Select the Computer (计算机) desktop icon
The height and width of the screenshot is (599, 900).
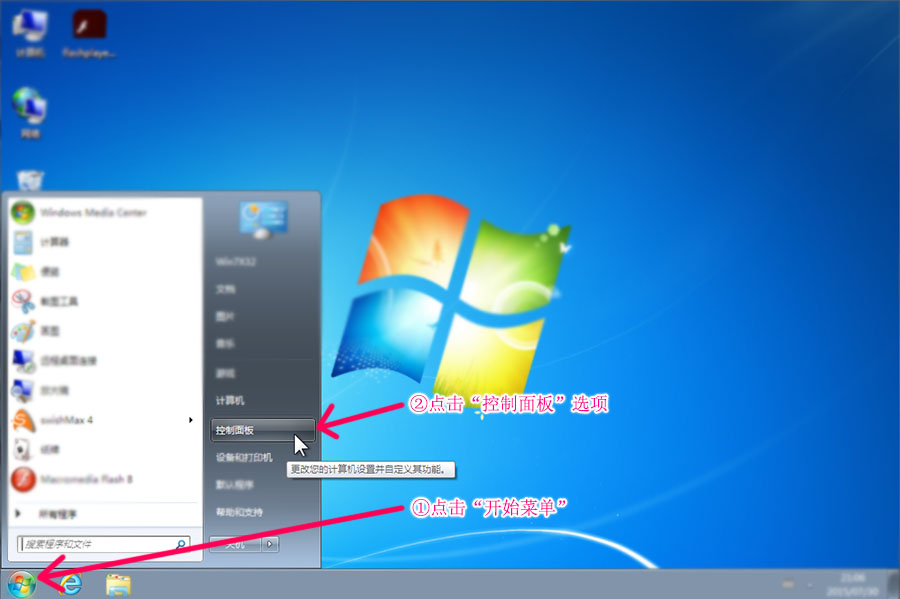pyautogui.click(x=30, y=33)
